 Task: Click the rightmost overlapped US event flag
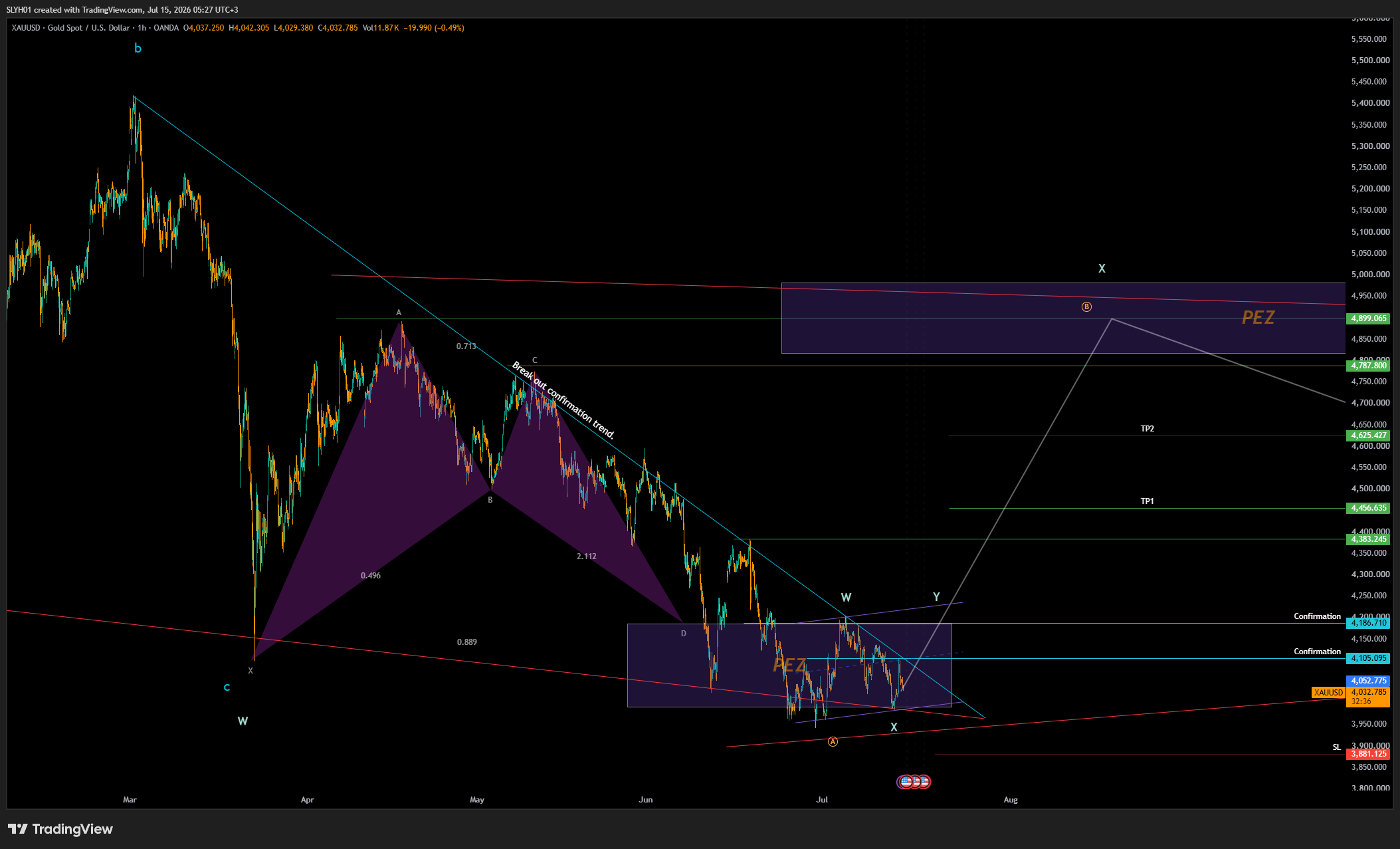925,782
